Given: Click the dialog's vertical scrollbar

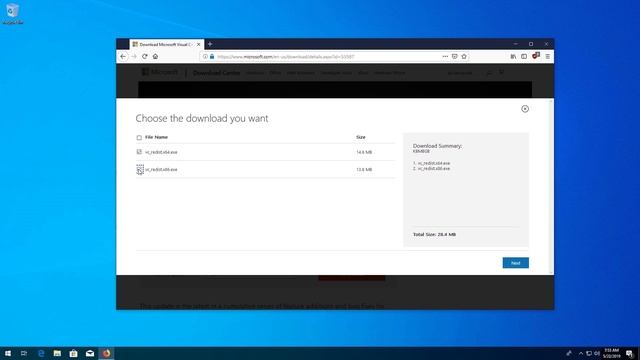Looking at the screenshot, I should point(551,187).
